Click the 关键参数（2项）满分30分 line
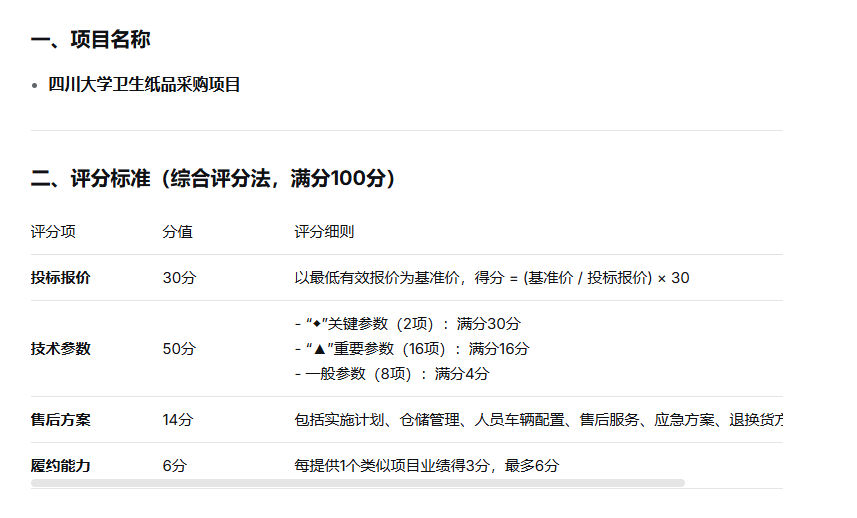Image resolution: width=857 pixels, height=518 pixels. click(x=407, y=324)
